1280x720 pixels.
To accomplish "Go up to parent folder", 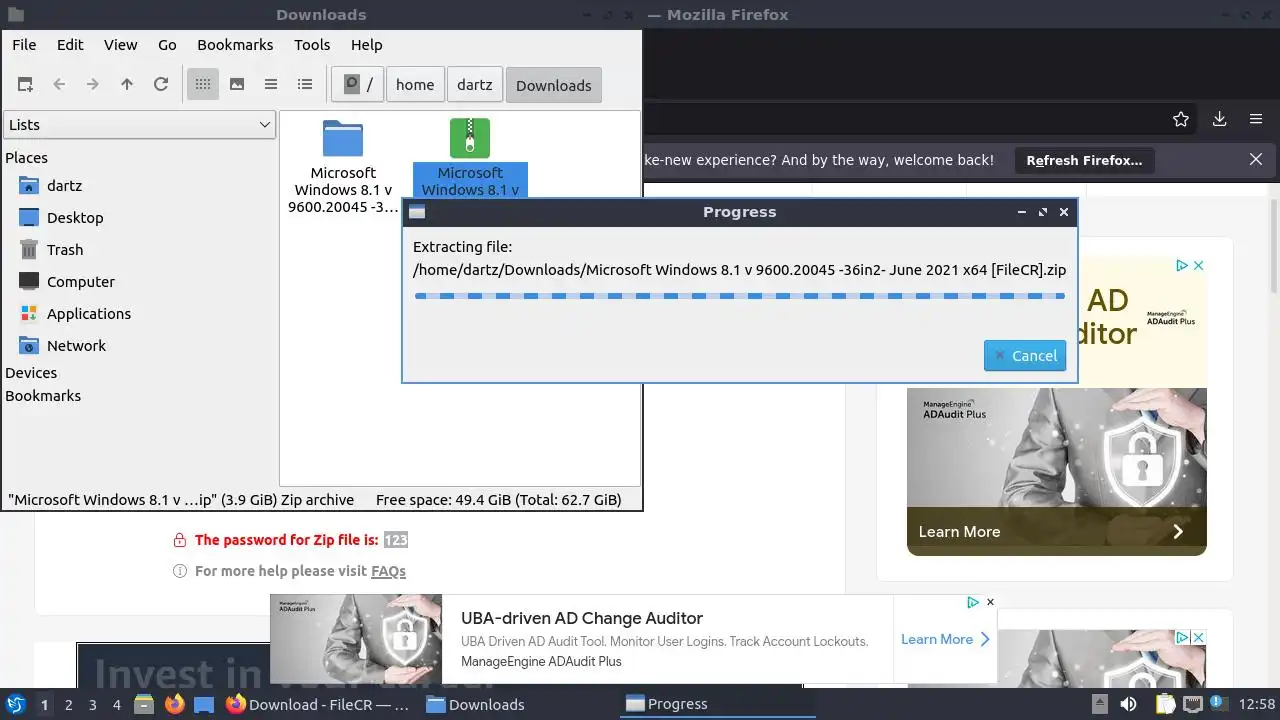I will click(127, 85).
